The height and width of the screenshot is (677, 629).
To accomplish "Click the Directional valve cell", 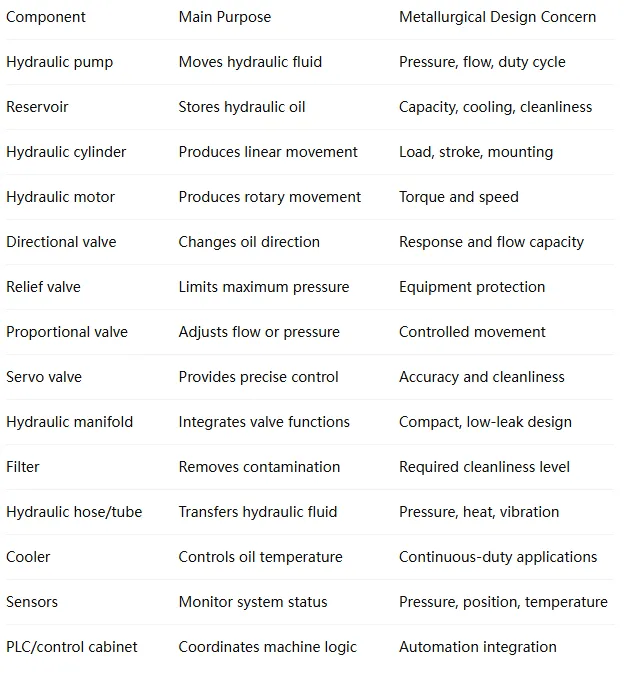I will [x=61, y=242].
